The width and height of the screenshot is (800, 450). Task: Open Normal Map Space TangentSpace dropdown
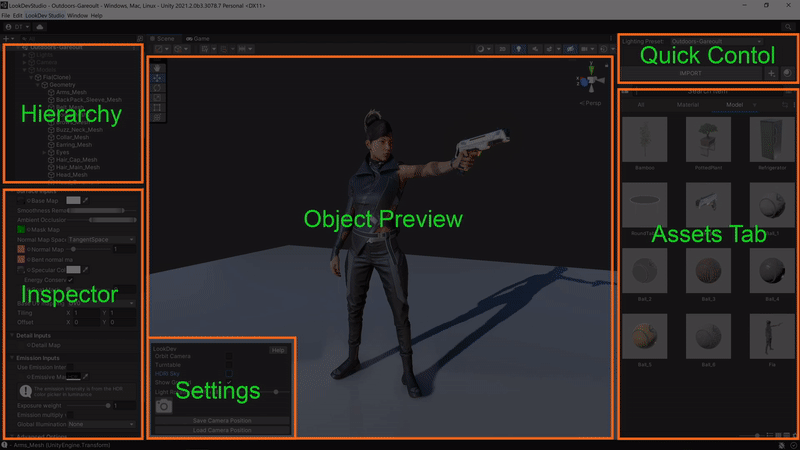point(102,239)
